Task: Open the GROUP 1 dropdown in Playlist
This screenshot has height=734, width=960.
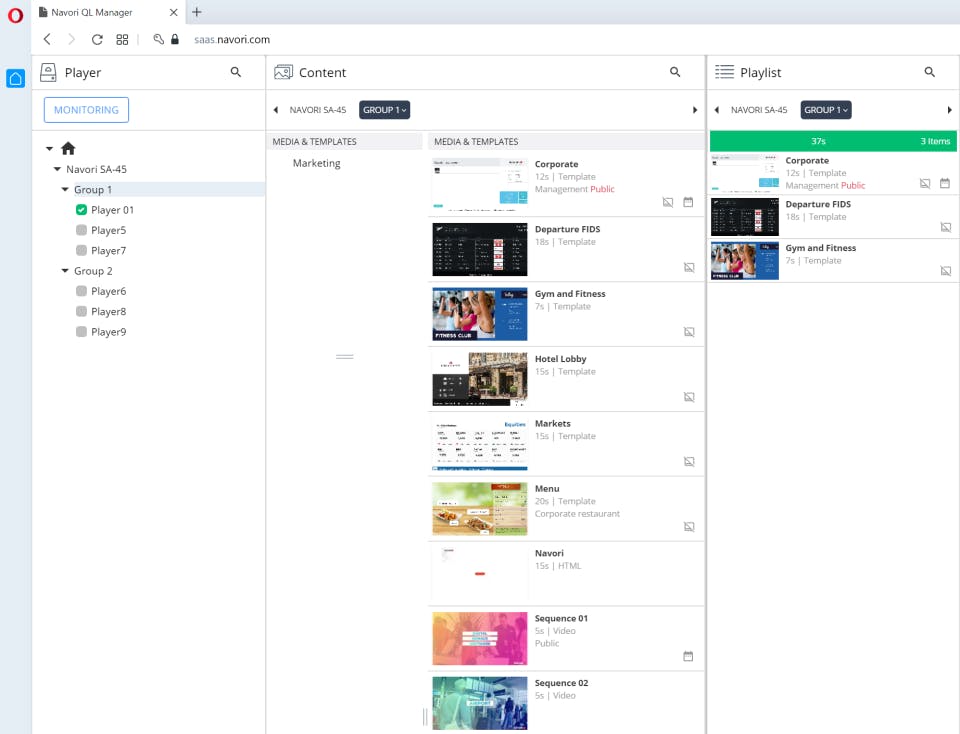Action: [x=825, y=110]
